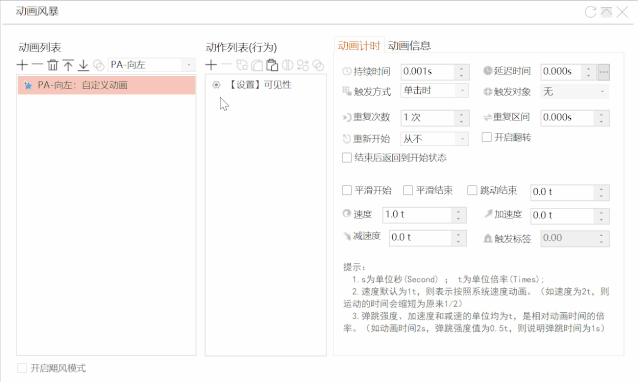Enable 平滑结束 checkbox
The image size is (638, 382).
(408, 190)
